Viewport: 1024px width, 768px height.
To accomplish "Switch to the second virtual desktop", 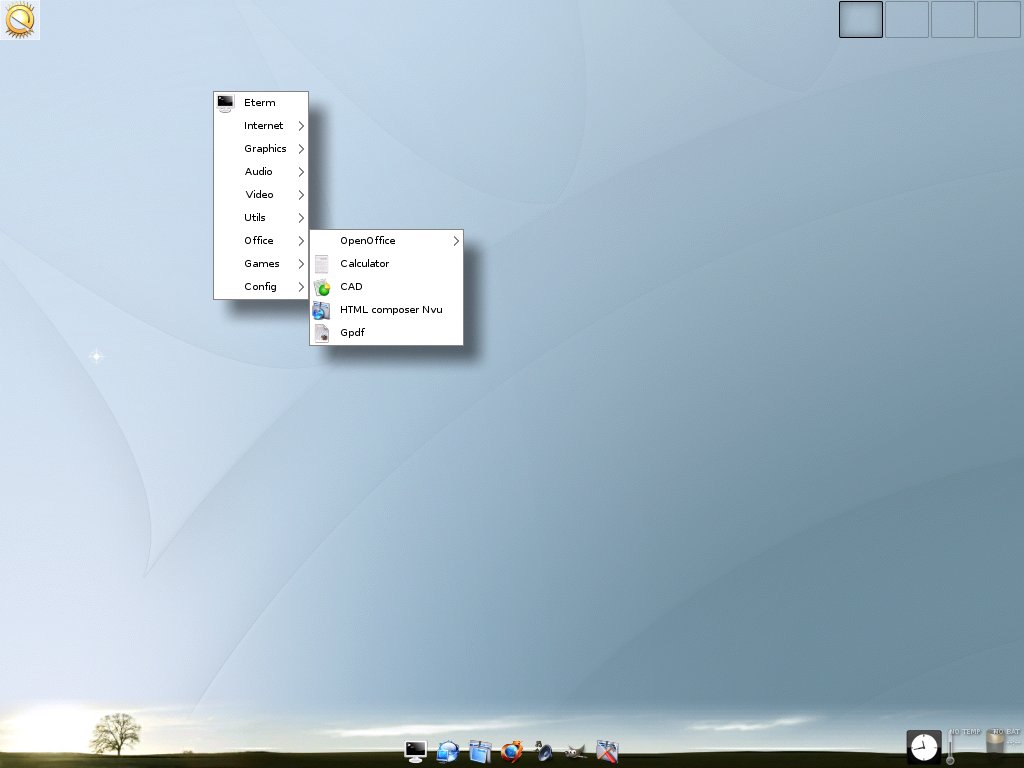I will click(907, 19).
